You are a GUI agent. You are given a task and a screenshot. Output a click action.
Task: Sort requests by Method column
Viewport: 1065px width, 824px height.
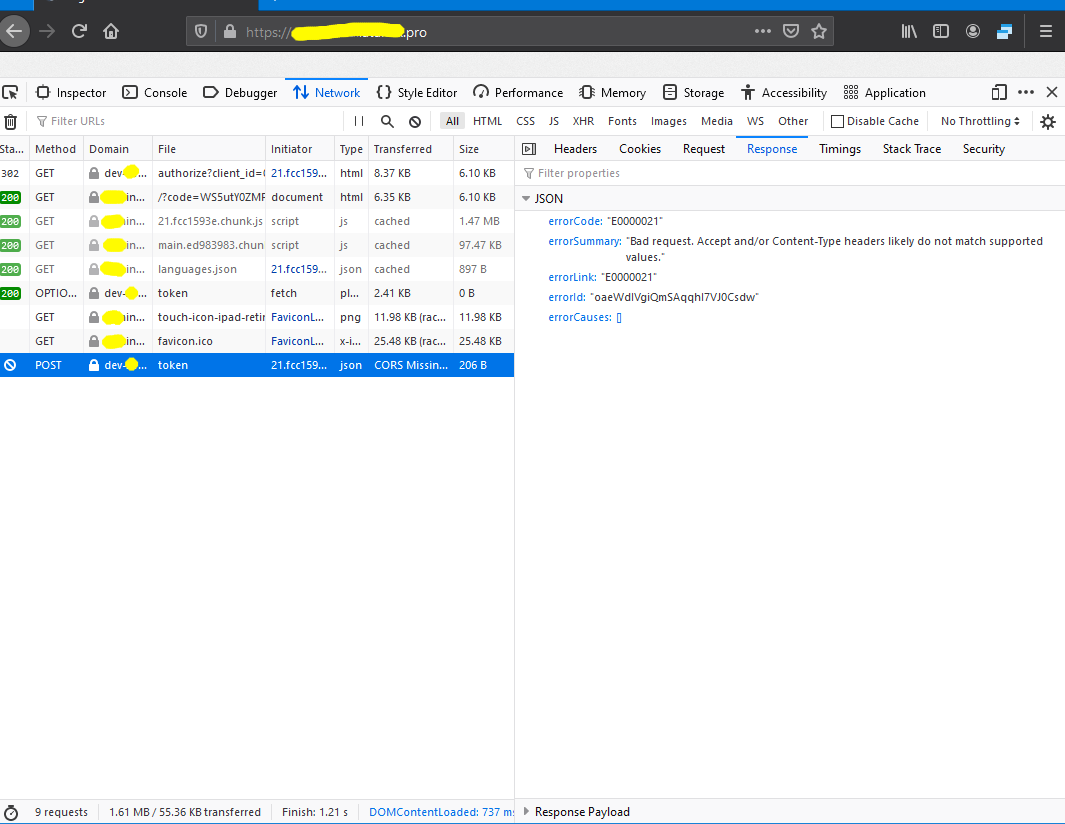tap(56, 149)
